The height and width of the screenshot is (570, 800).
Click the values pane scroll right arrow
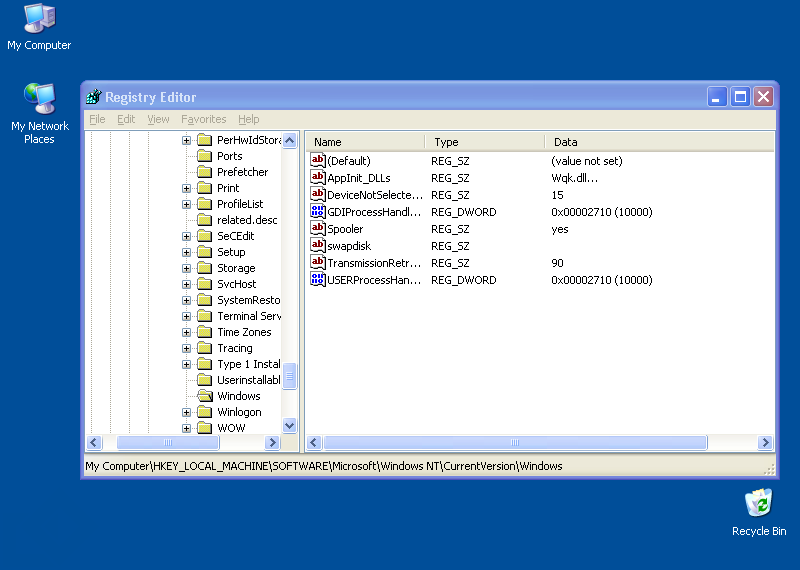tap(765, 442)
